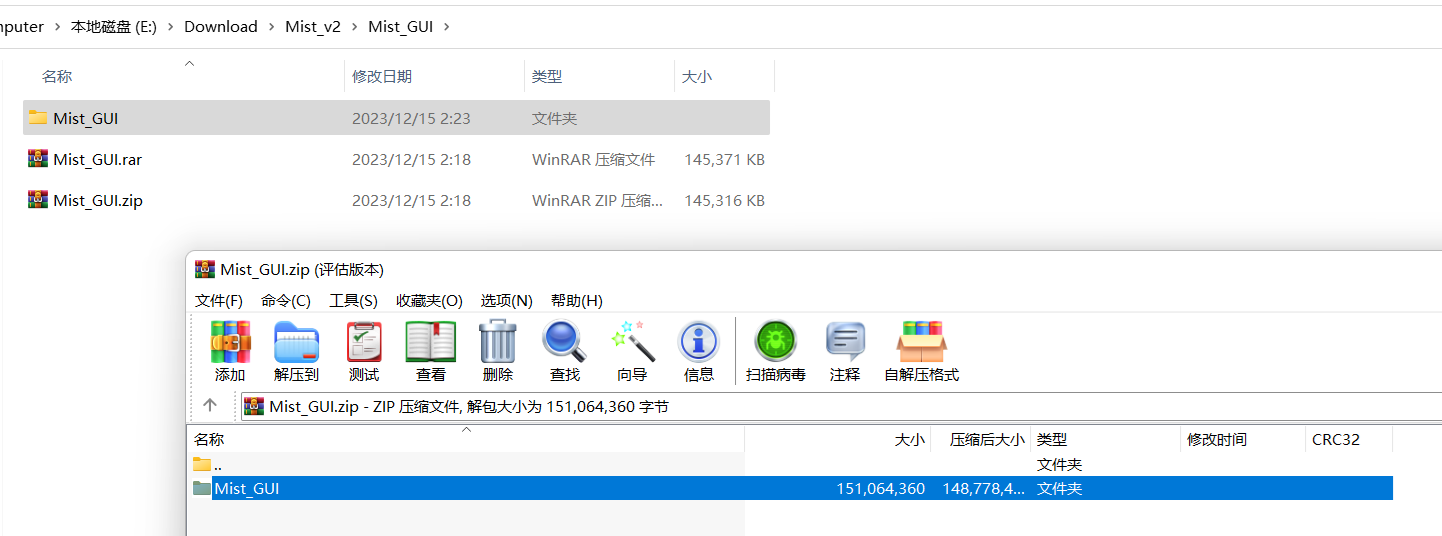1442x536 pixels.
Task: Navigate to Download in breadcrumb
Action: (221, 27)
